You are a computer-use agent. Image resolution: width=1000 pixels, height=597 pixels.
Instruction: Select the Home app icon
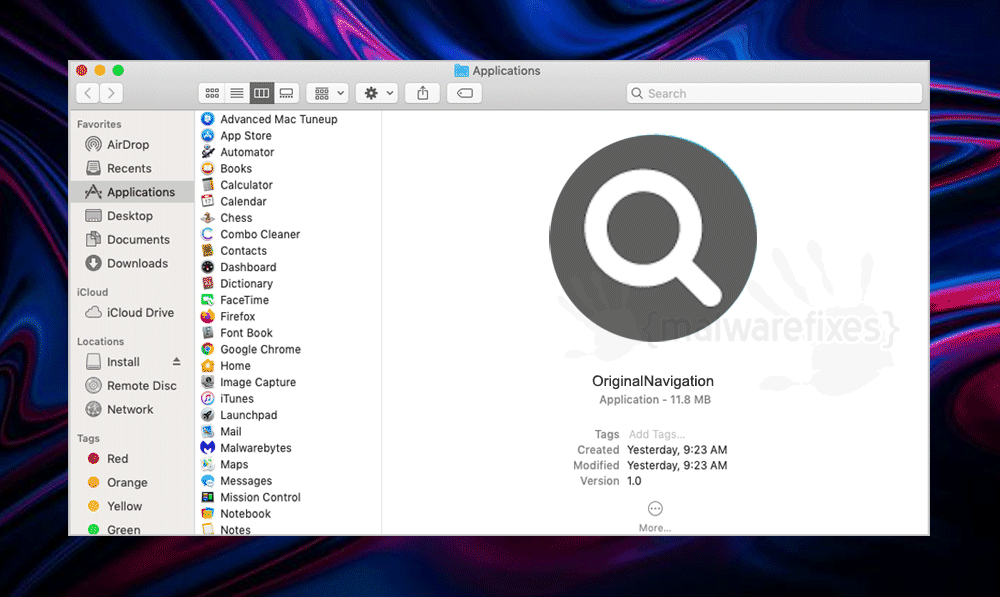click(207, 365)
